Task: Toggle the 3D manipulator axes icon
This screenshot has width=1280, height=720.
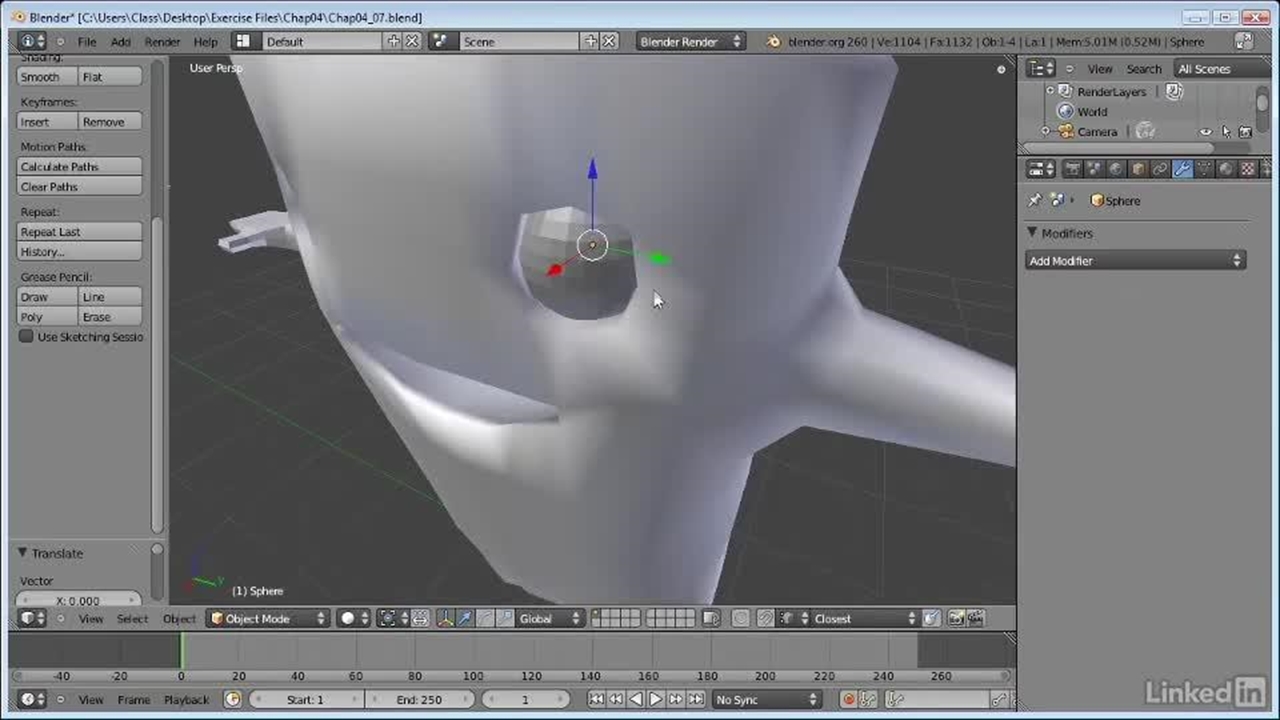Action: pos(445,619)
